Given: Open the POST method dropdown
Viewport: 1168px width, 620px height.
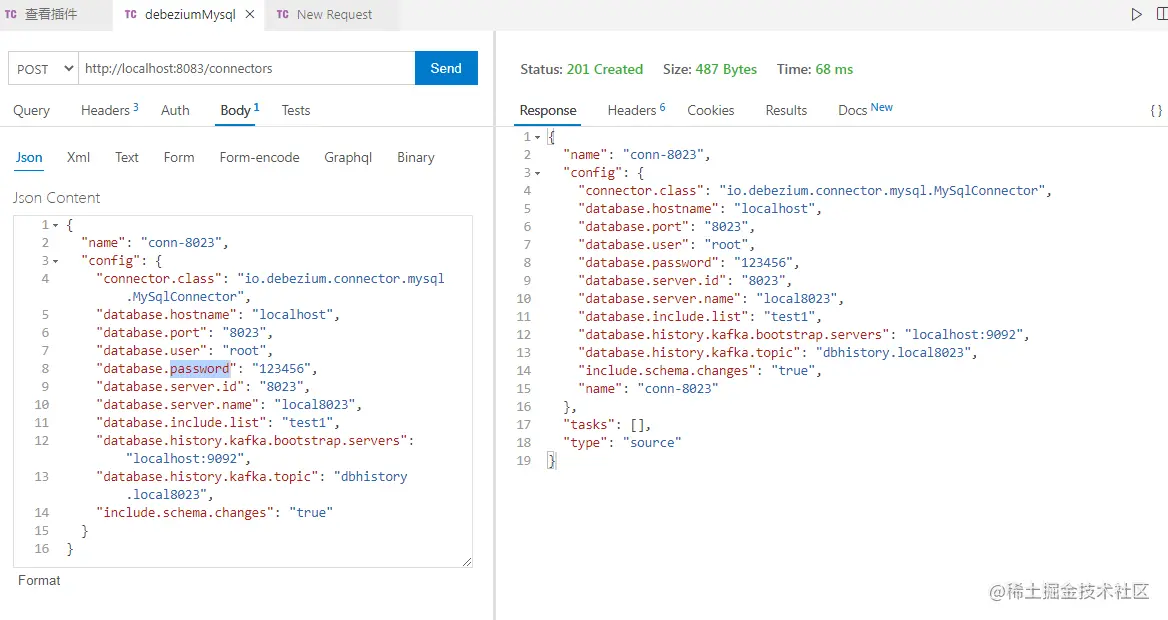Looking at the screenshot, I should pyautogui.click(x=43, y=69).
